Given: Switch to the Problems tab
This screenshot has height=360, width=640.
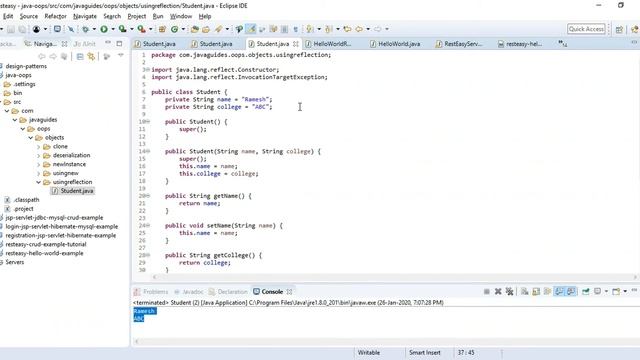Looking at the screenshot, I should 151,291.
